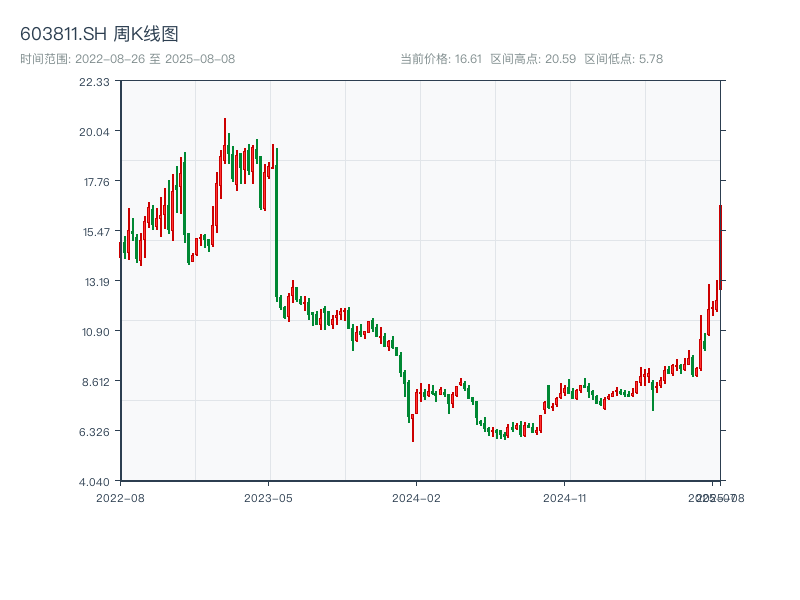Click the 603811.SH 周K线图 chart title
Viewport: 800px width, 600px height.
(99, 35)
